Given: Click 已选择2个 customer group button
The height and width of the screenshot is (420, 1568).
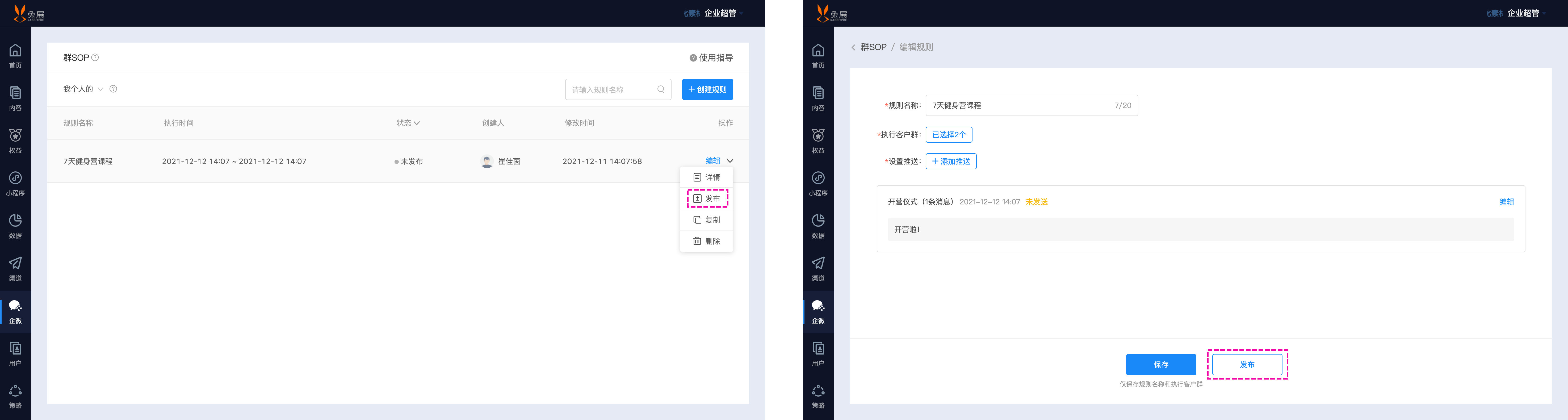Looking at the screenshot, I should (949, 135).
